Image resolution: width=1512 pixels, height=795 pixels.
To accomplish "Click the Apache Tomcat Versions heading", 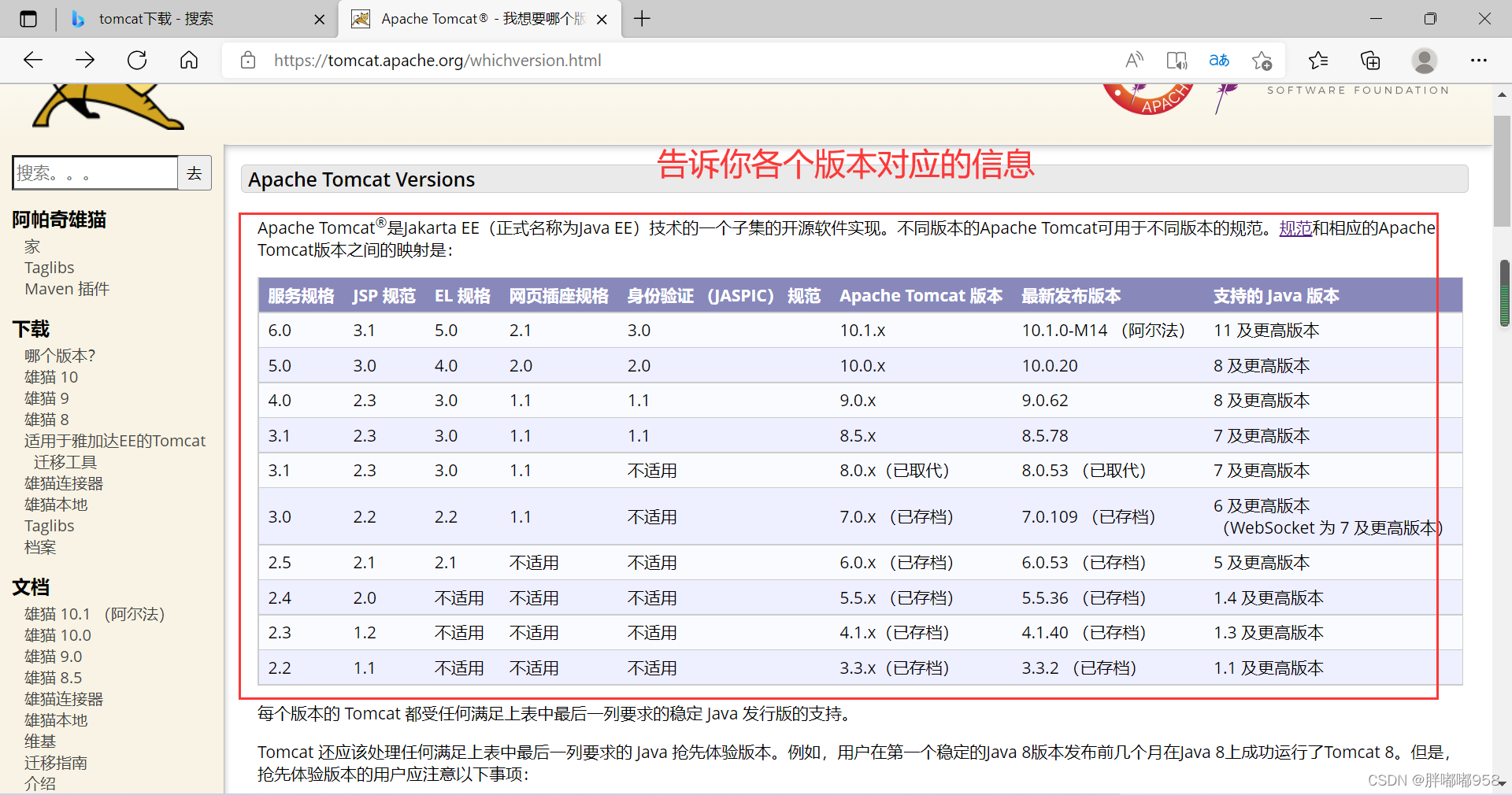I will (x=361, y=179).
